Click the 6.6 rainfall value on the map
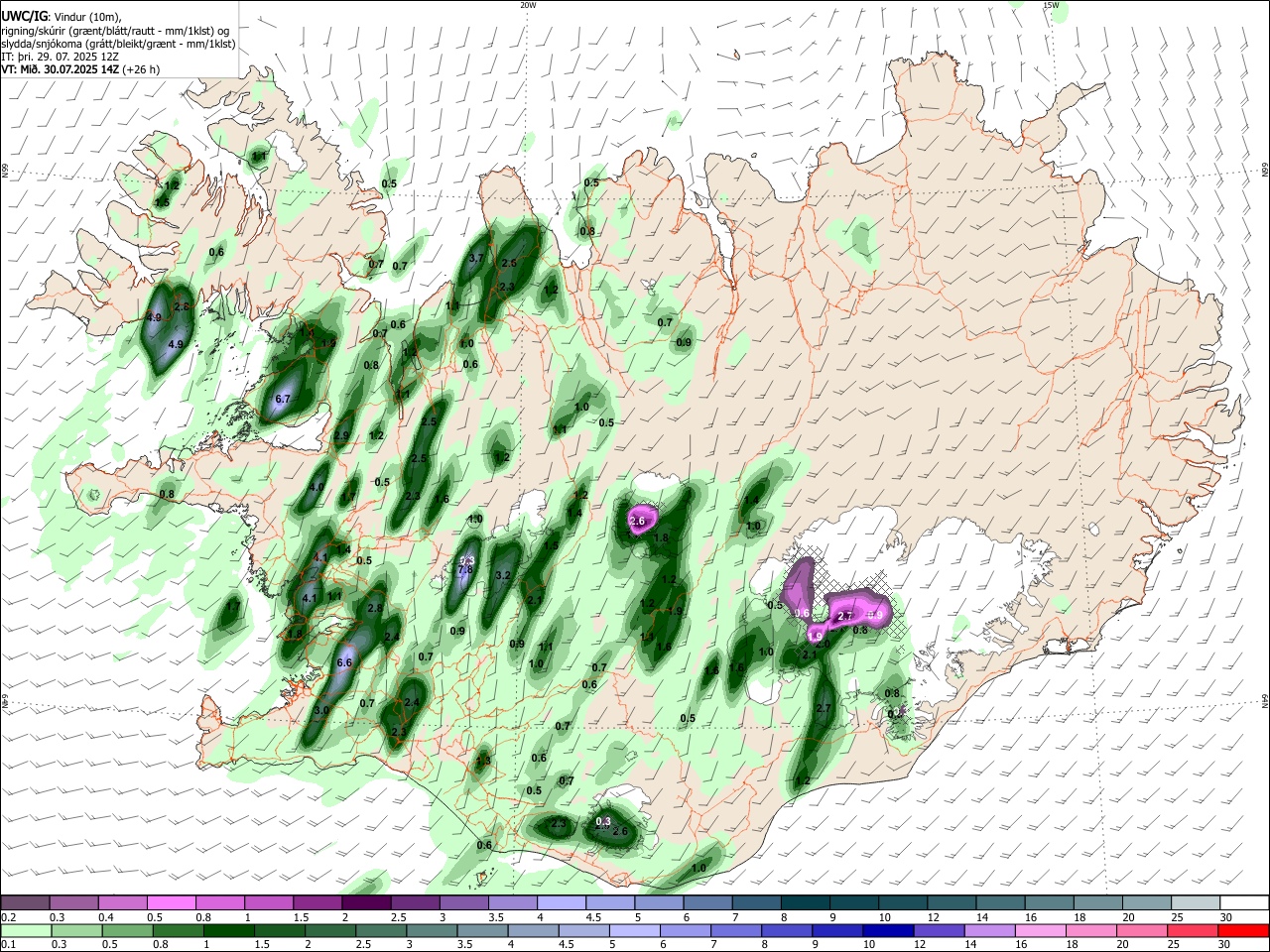 point(345,662)
